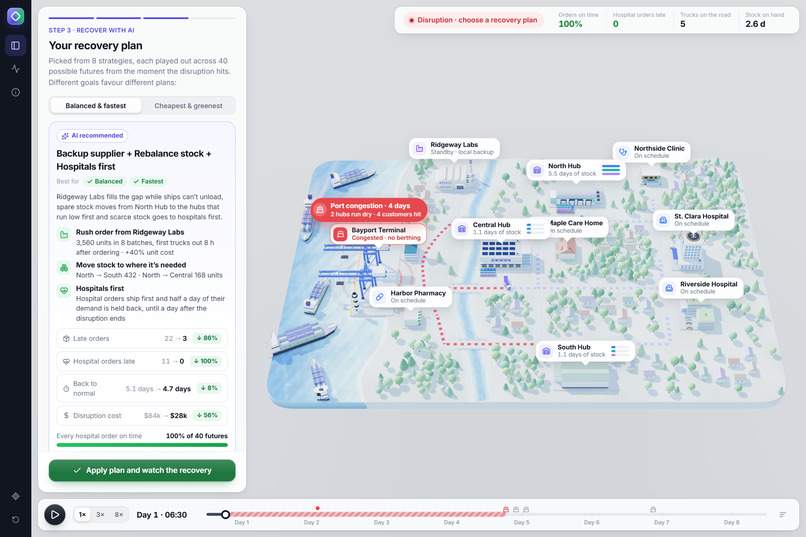The height and width of the screenshot is (537, 806).
Task: Click the Disruption cost 56% reduction badge
Action: point(207,415)
